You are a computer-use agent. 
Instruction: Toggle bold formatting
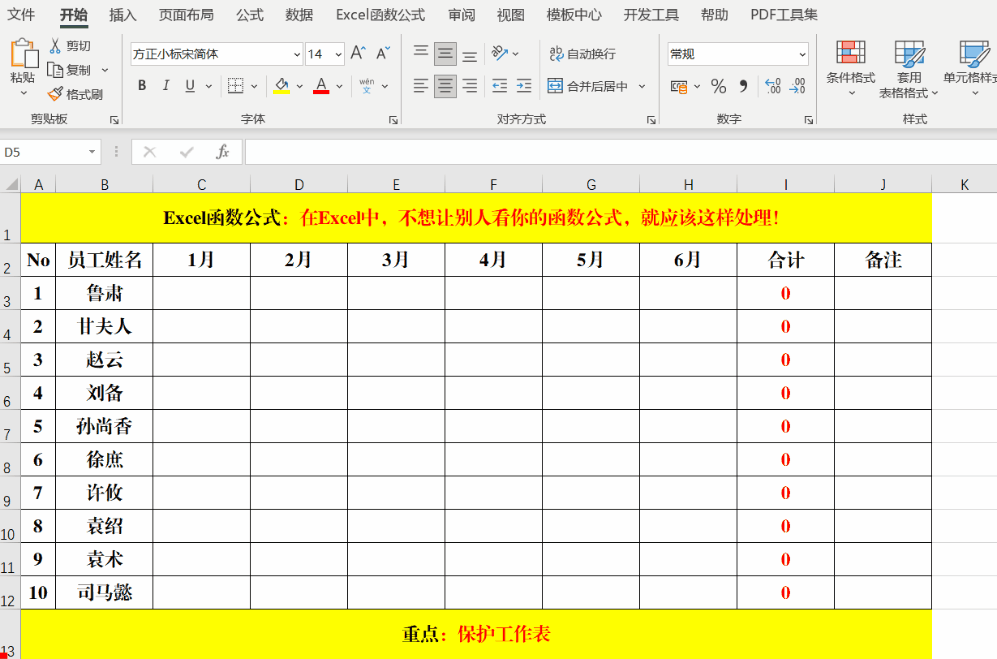[x=142, y=85]
